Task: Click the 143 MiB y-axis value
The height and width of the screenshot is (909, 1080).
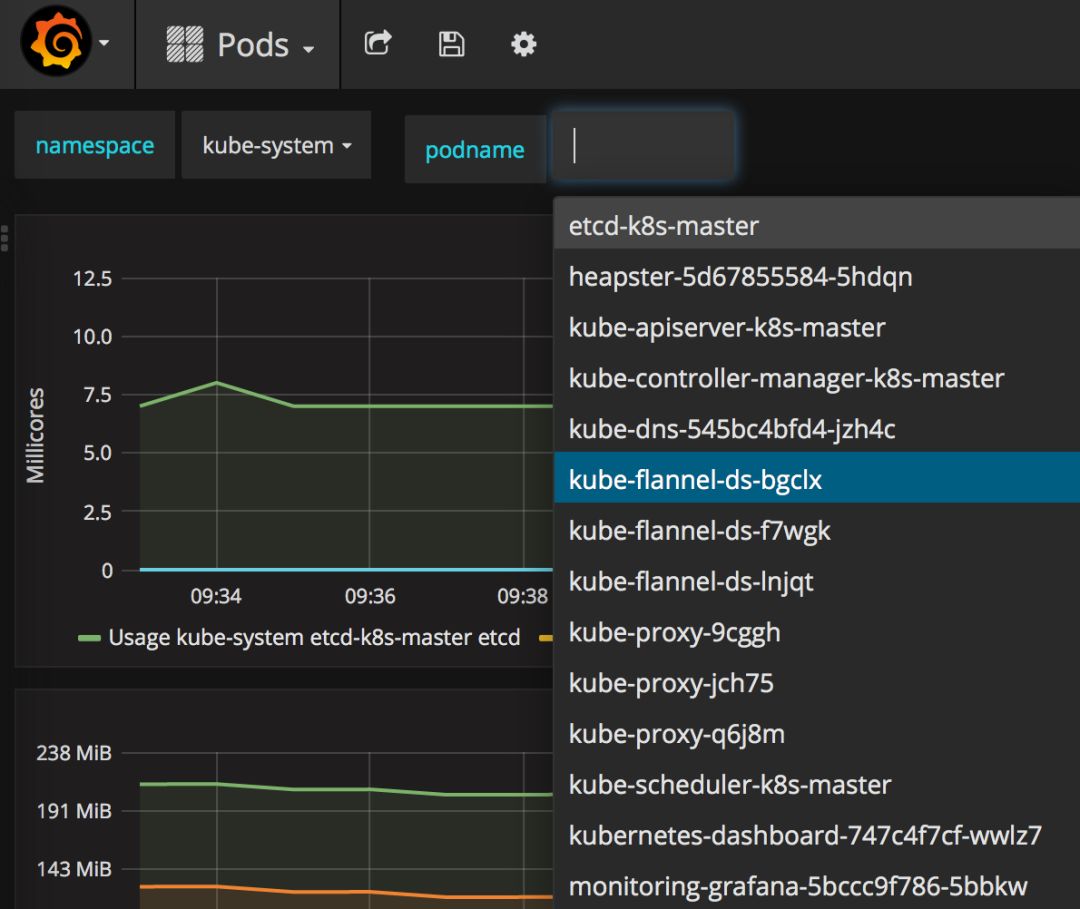Action: 74,869
